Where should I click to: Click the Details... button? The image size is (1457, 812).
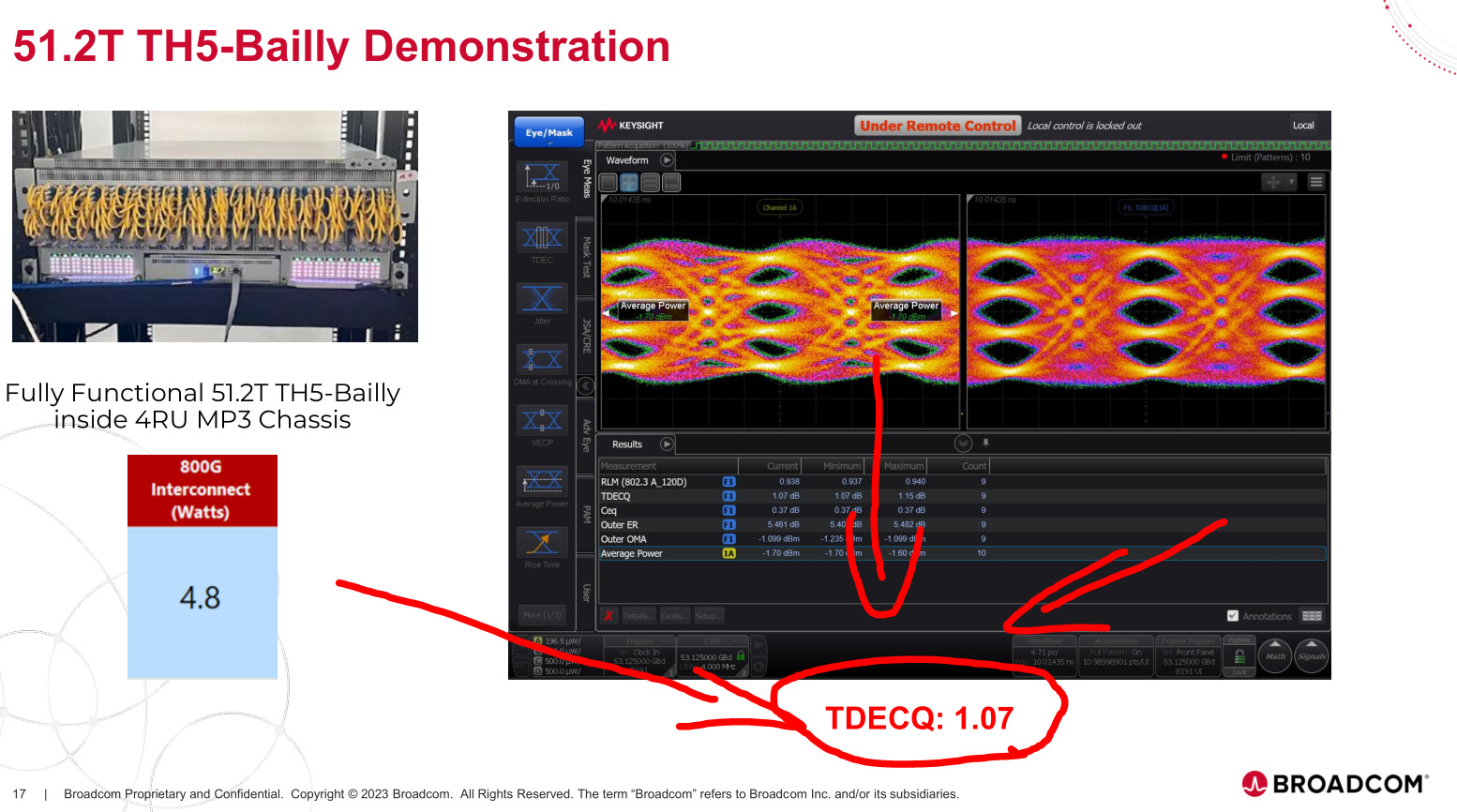click(x=638, y=616)
